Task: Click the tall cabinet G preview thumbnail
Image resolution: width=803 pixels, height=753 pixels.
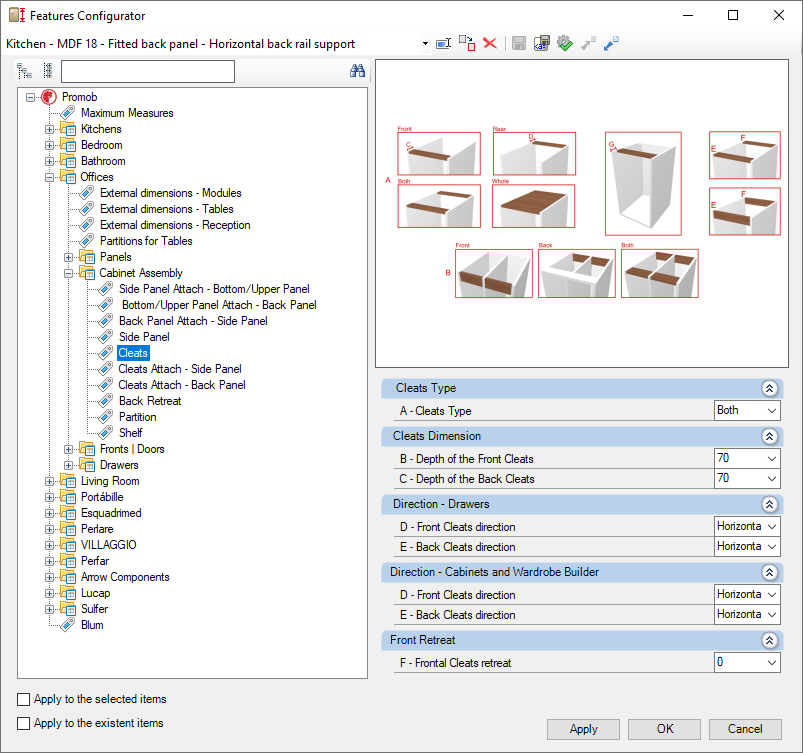Action: tap(643, 183)
